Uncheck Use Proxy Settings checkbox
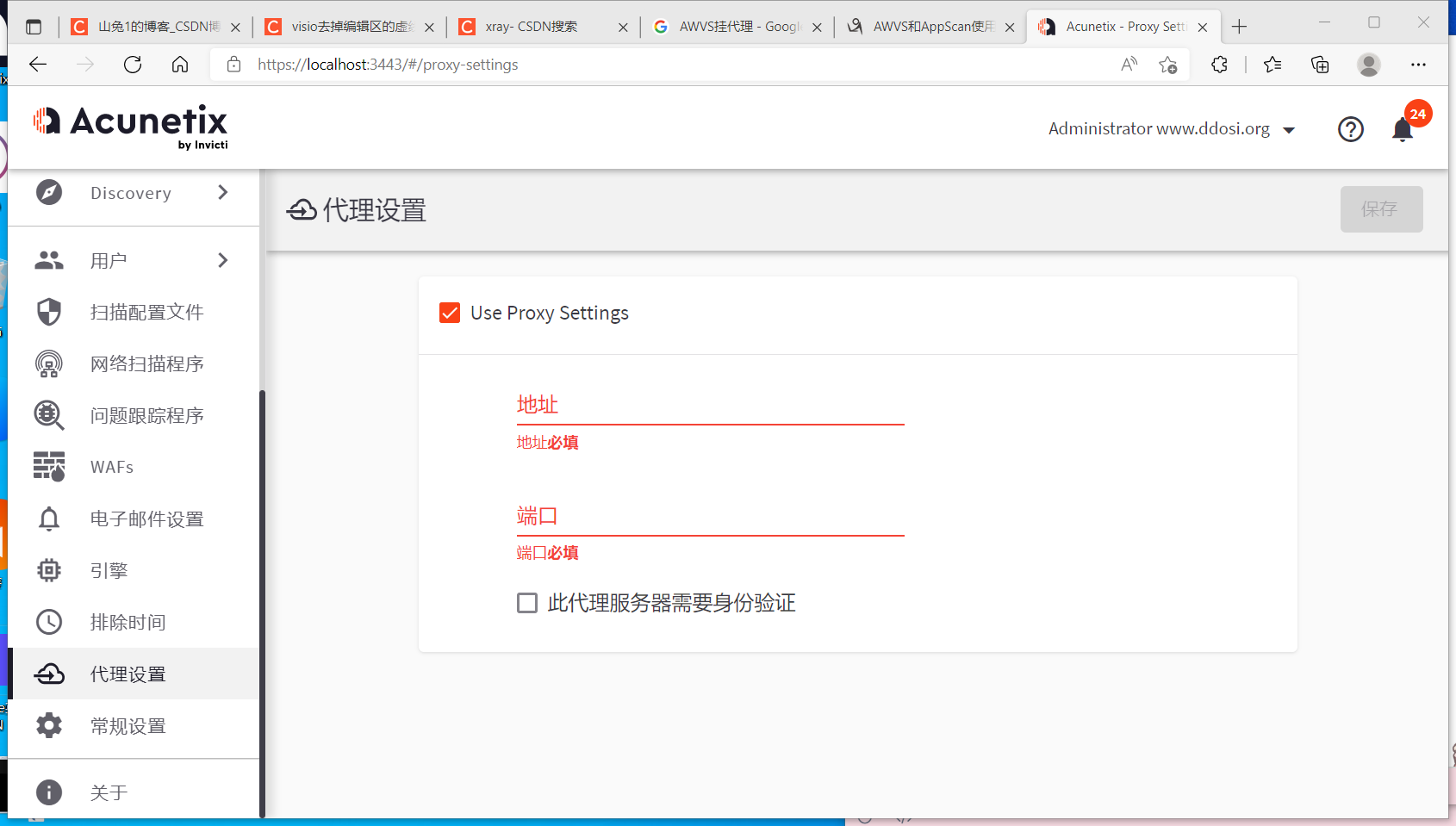Screen dimensions: 1456x826 [x=450, y=313]
